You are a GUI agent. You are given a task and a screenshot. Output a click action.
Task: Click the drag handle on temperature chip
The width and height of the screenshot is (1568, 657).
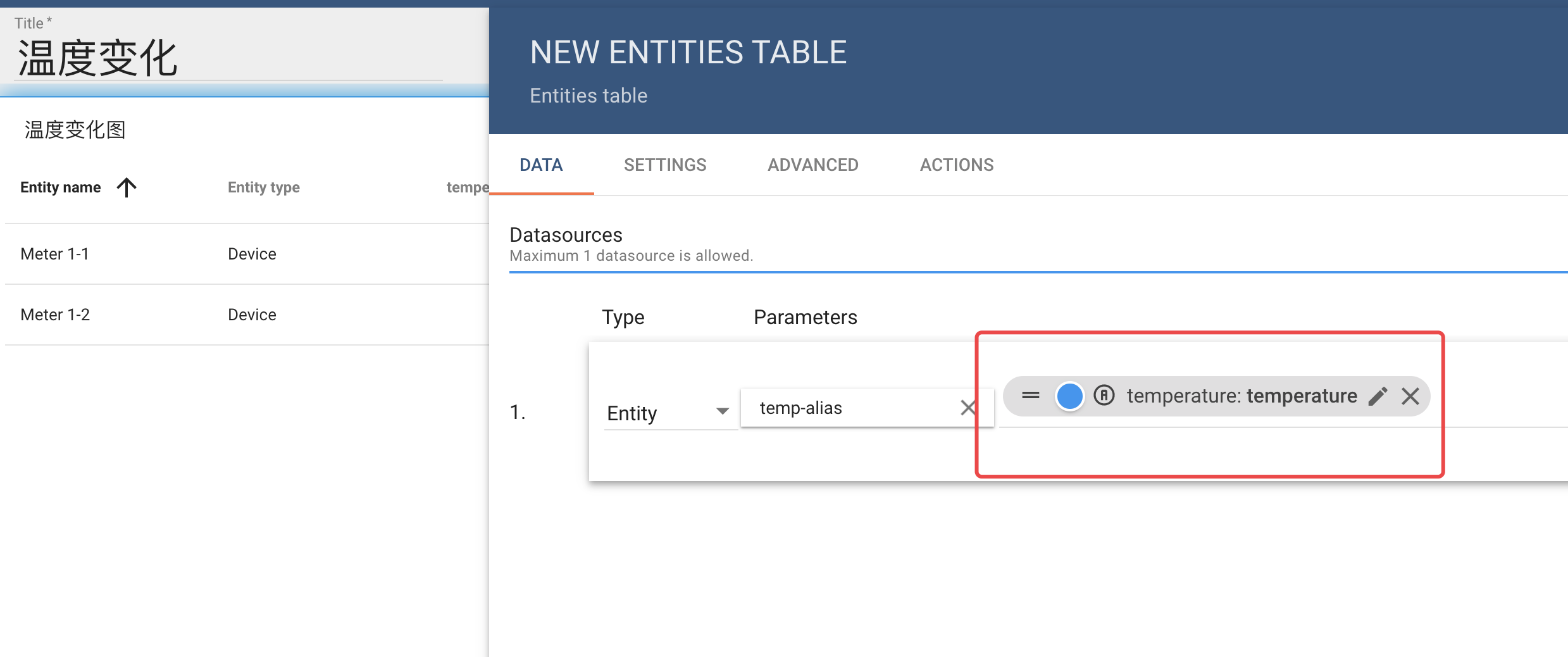coord(1031,396)
